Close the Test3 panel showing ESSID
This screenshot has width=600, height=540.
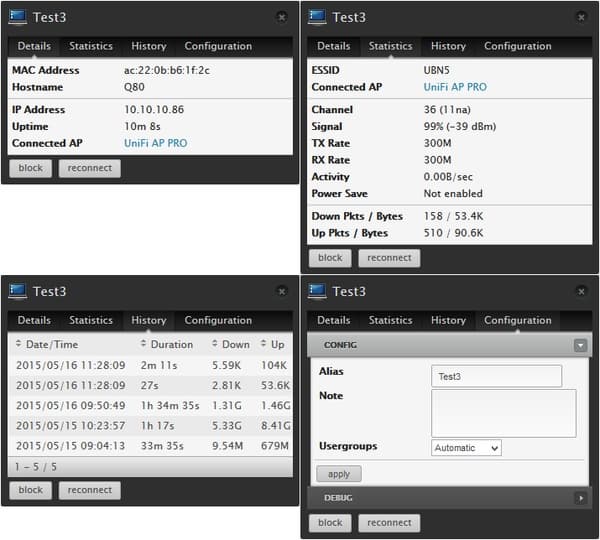click(x=581, y=17)
